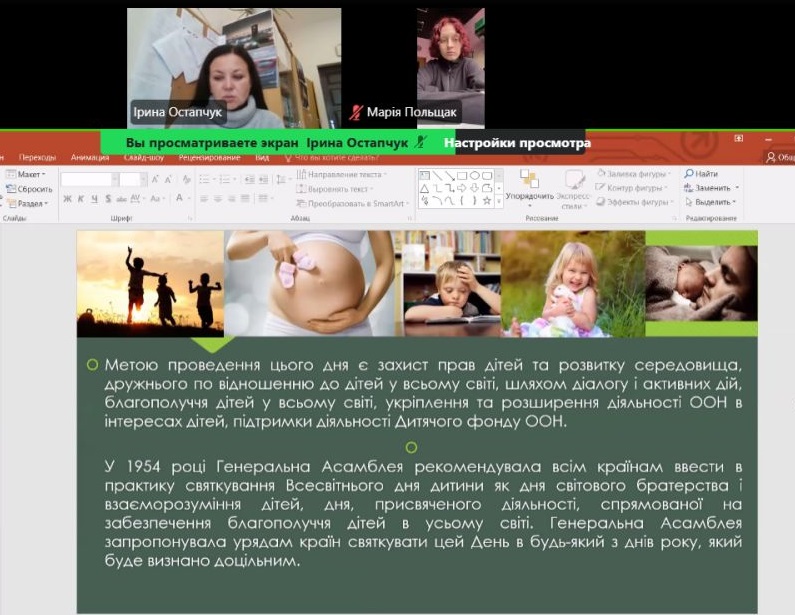Open the Упорядочить arrange dropdown
This screenshot has height=615, width=795.
[x=529, y=190]
